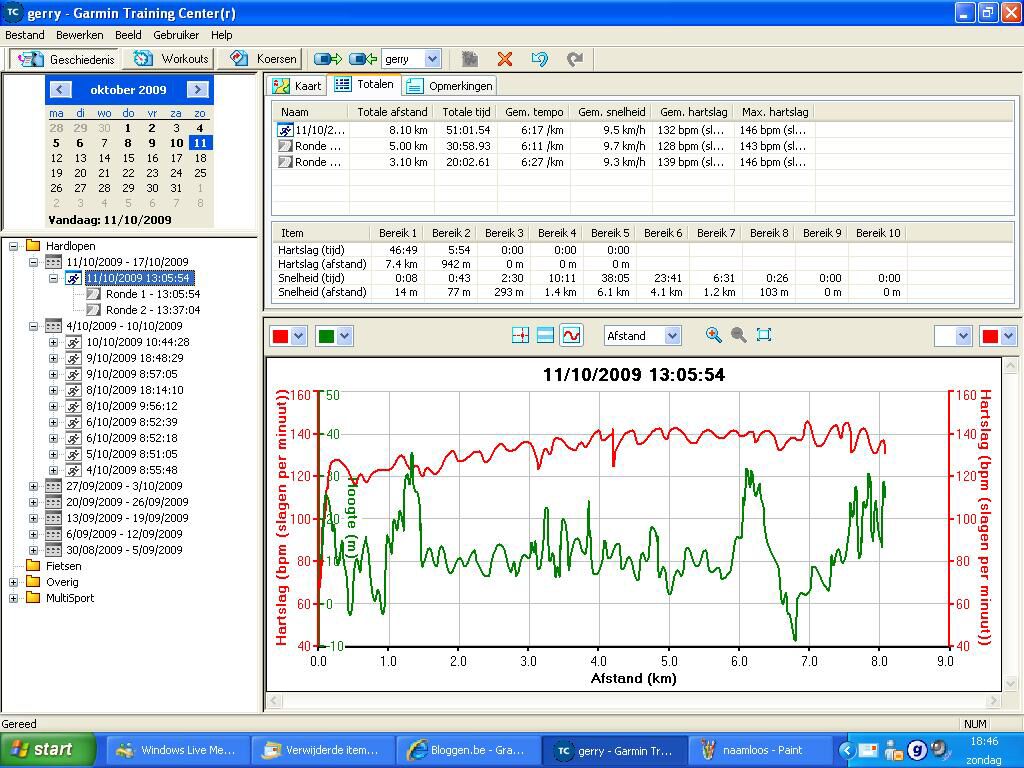Switch to the Kaart tab
This screenshot has width=1024, height=768.
click(x=298, y=86)
